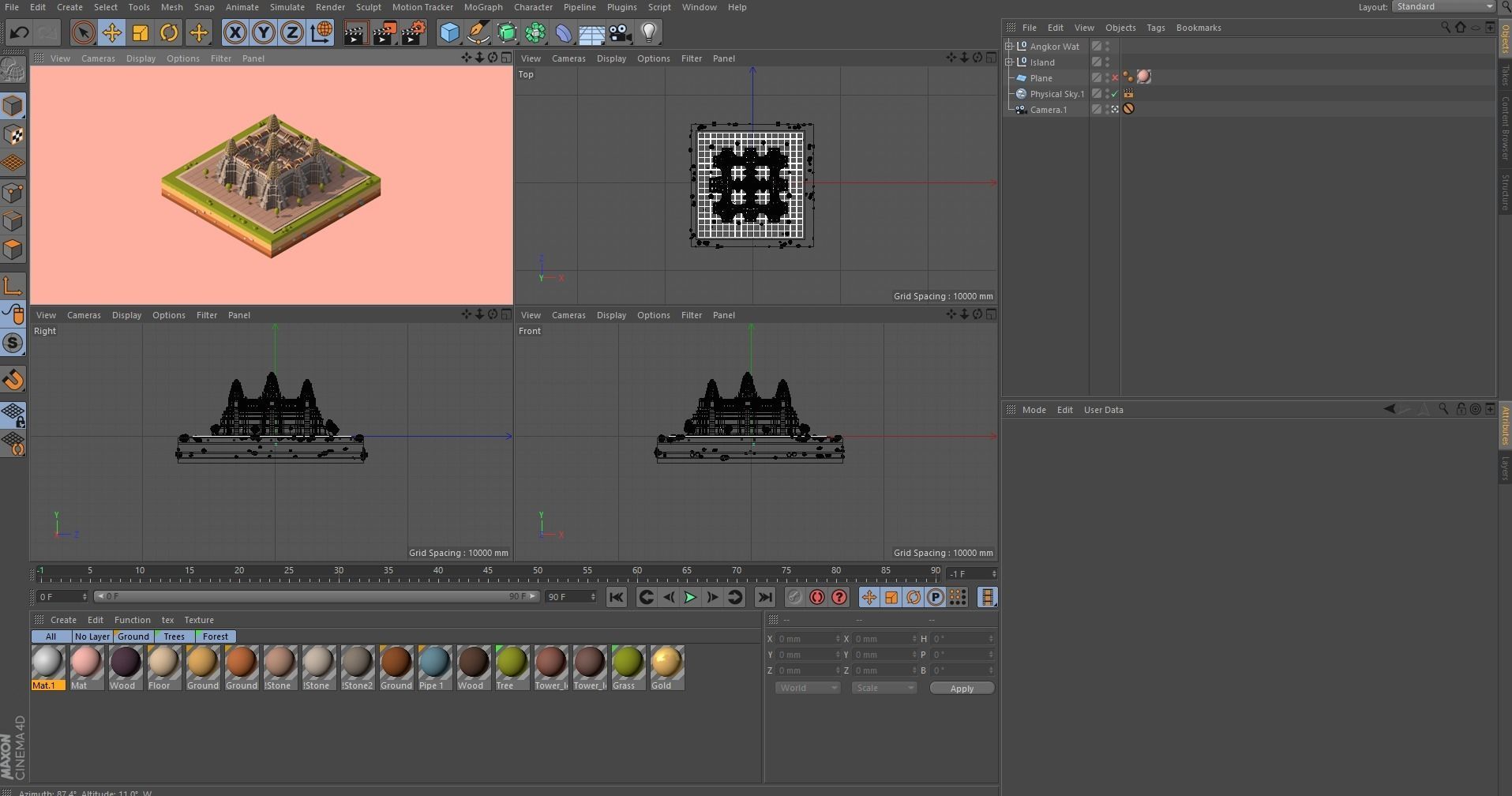Select the Pipe 1 material swatch

433,667
